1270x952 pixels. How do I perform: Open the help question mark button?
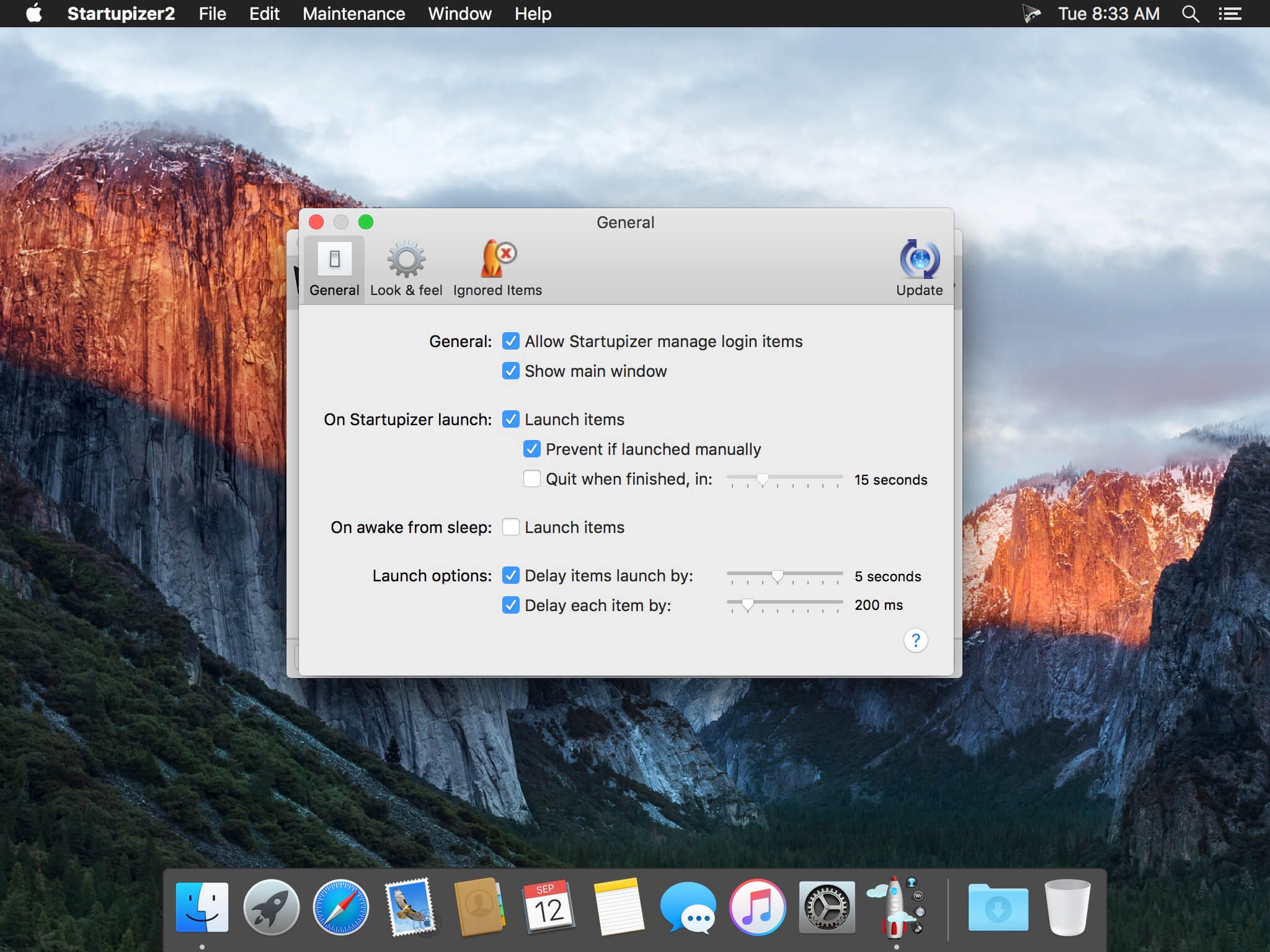915,640
